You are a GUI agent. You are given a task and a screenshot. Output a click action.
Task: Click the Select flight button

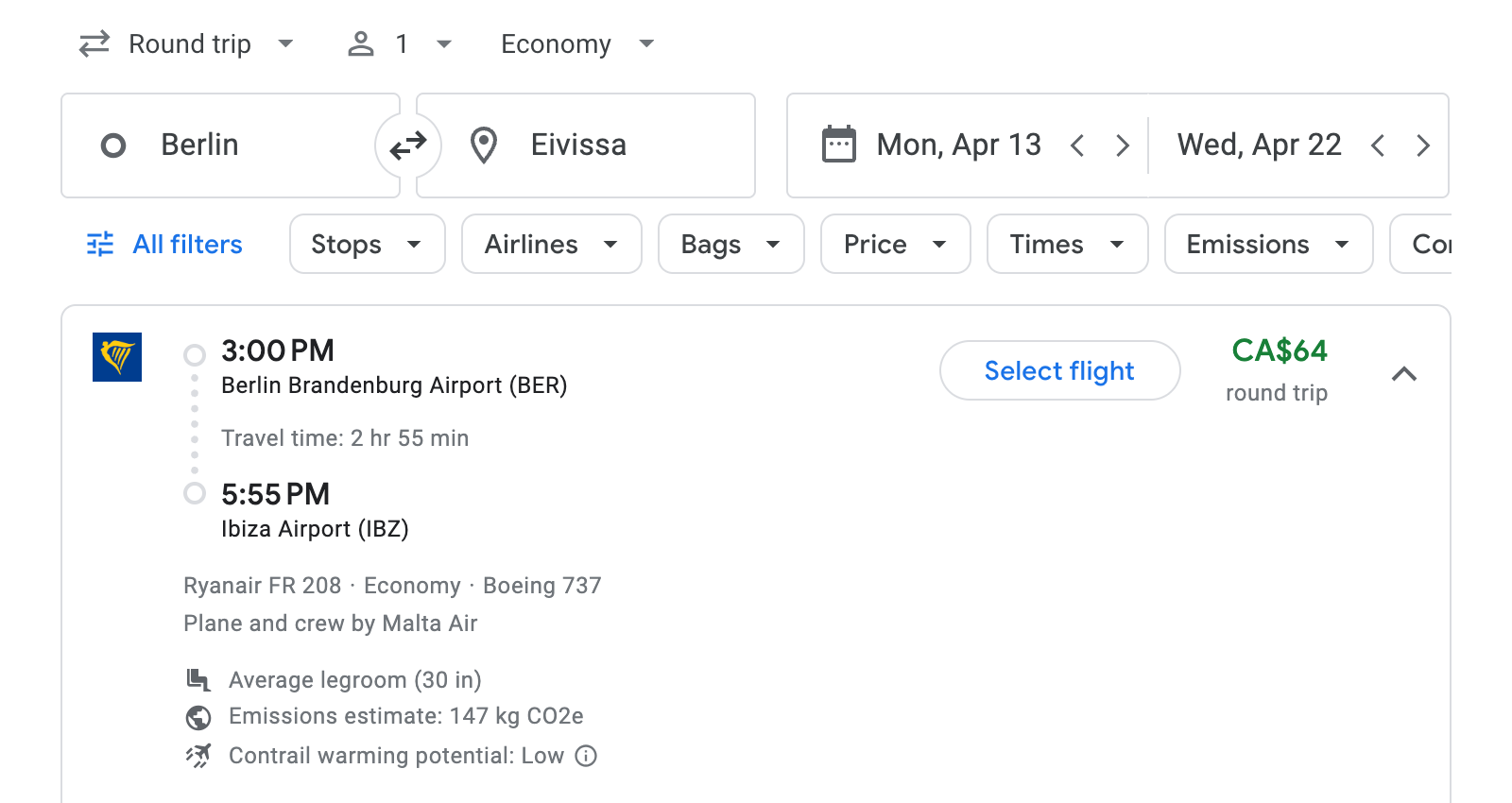click(x=1059, y=370)
